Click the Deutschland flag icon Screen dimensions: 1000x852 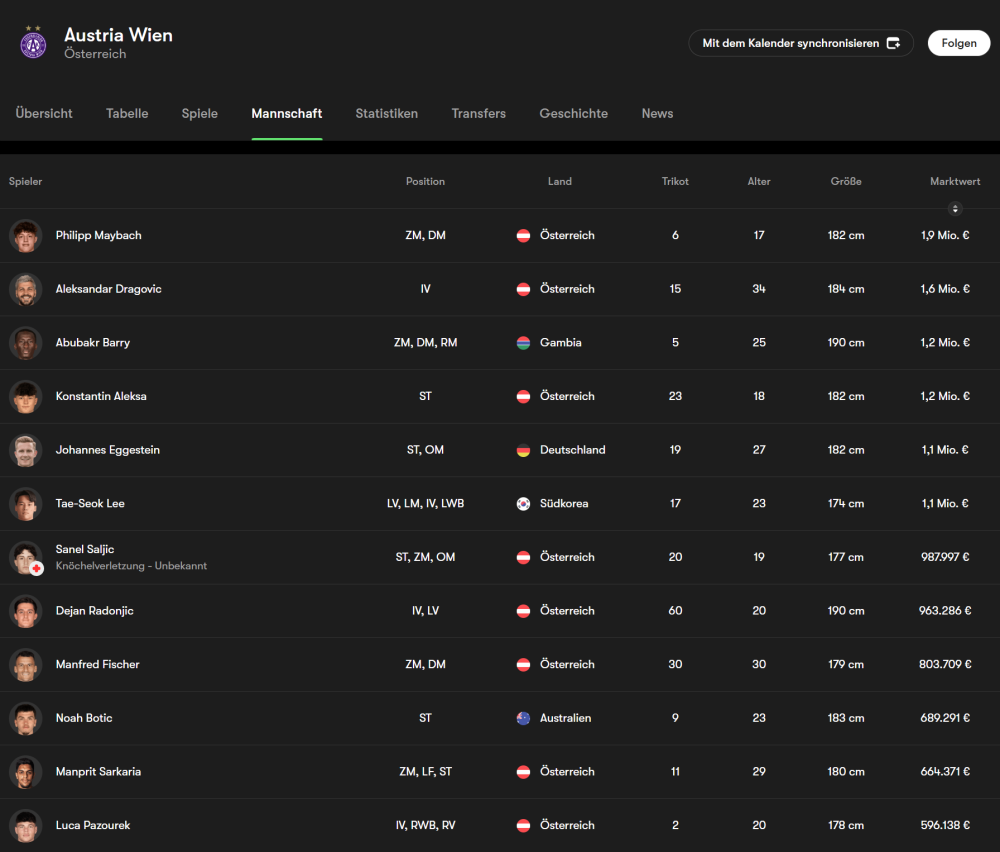(x=523, y=450)
